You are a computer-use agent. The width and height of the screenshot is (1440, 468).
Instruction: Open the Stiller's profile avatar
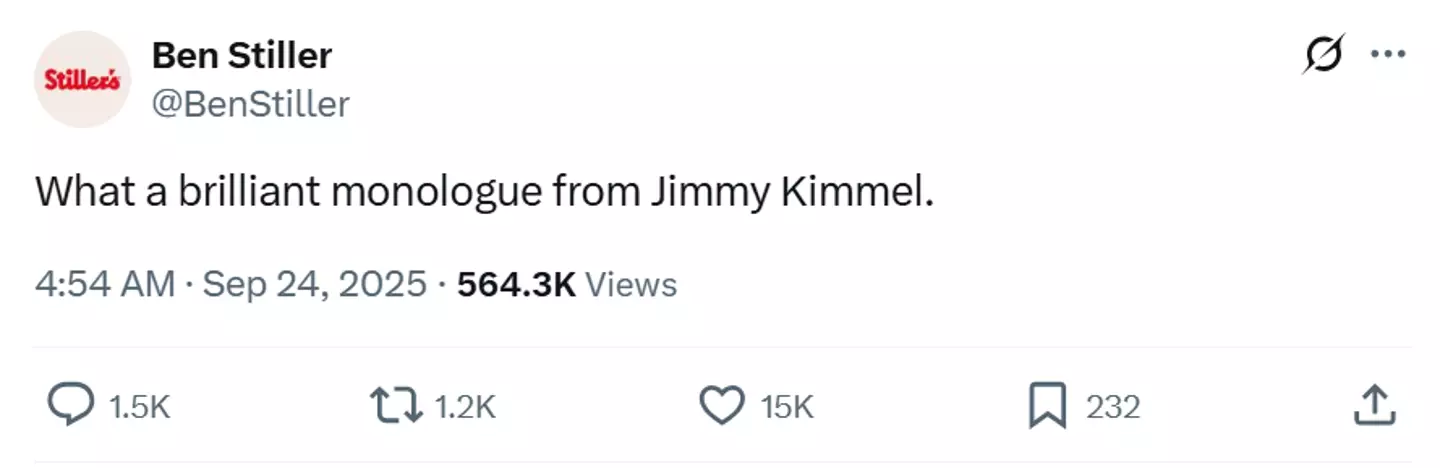[82, 80]
